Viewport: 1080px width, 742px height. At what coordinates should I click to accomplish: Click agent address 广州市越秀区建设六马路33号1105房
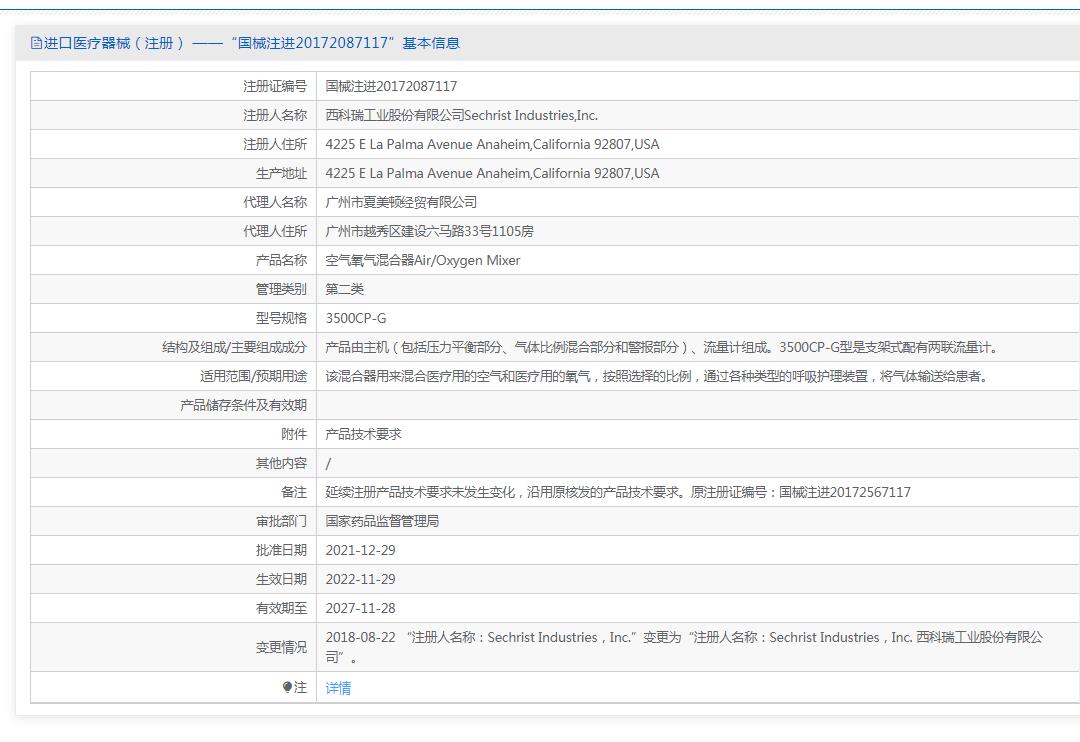coord(429,231)
